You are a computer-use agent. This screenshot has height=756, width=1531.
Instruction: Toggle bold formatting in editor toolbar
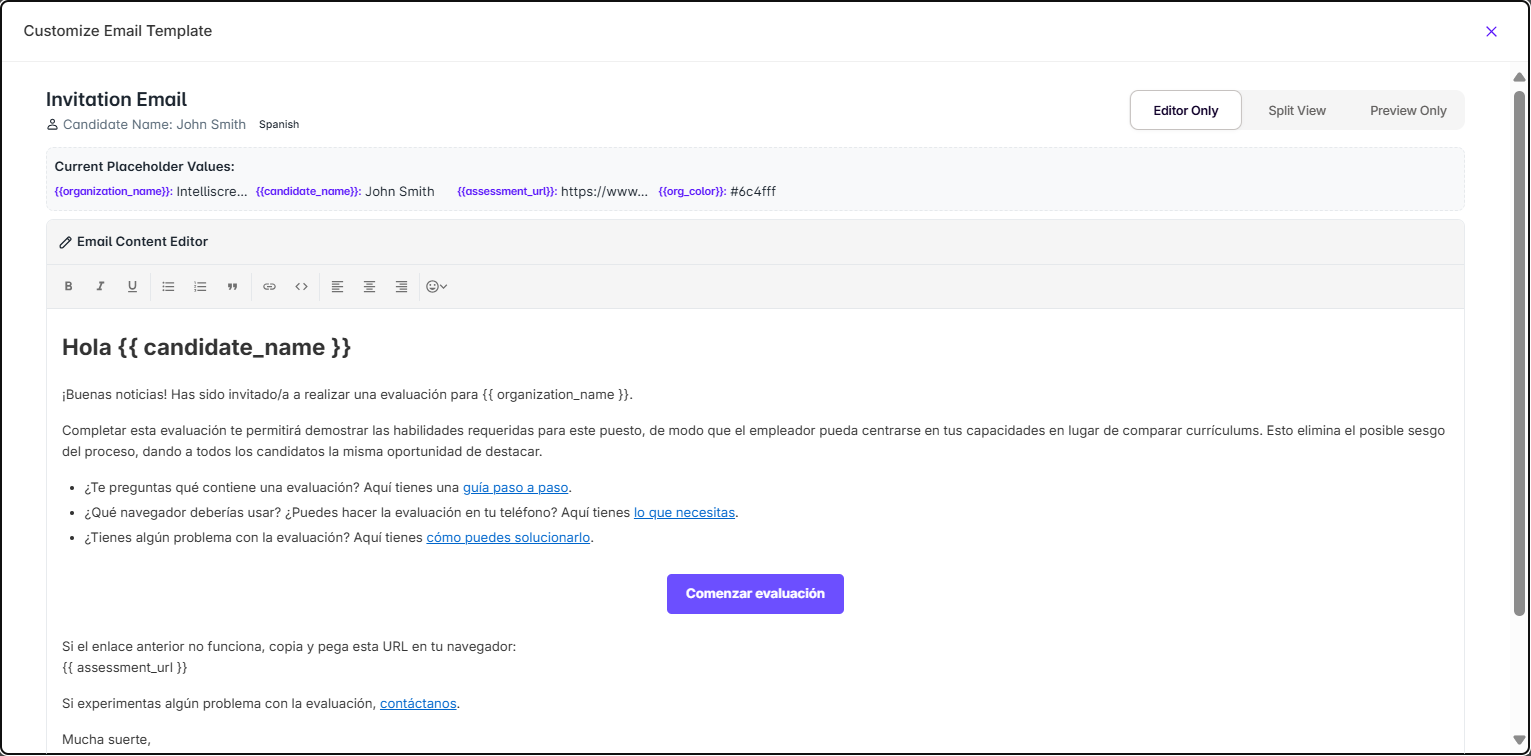(x=69, y=287)
